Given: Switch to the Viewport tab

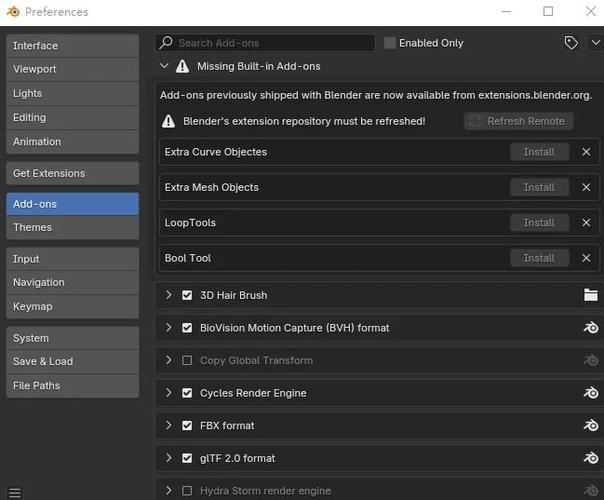Looking at the screenshot, I should [72, 69].
